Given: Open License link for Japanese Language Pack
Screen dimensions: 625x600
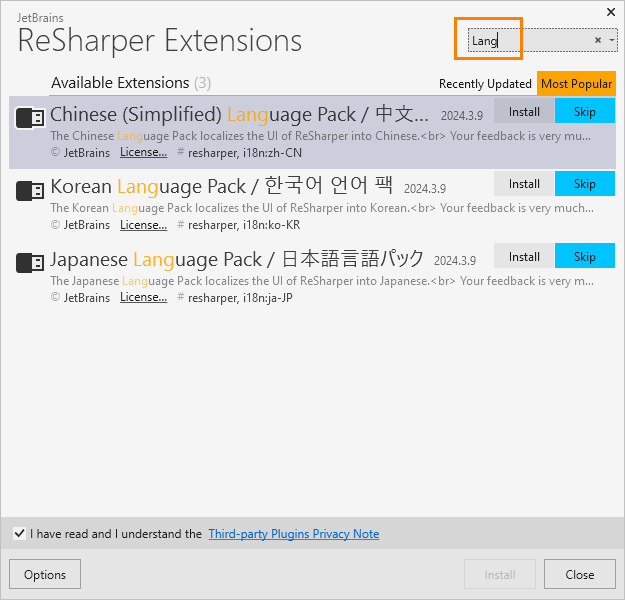Looking at the screenshot, I should click(x=143, y=297).
